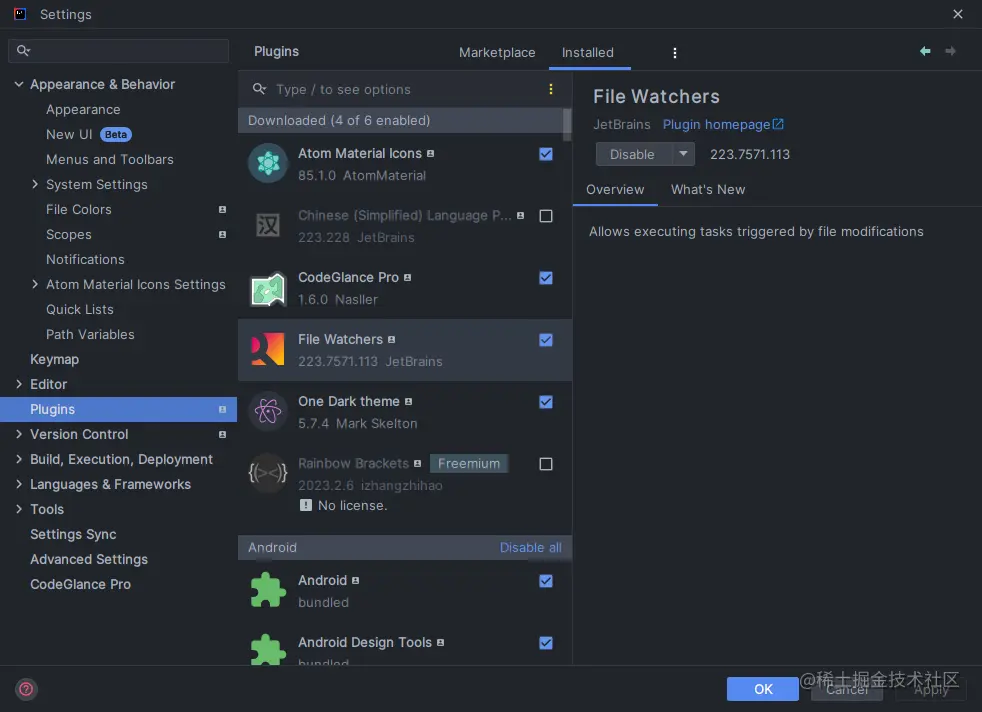Click the Rainbow Brackets plugin logo
This screenshot has height=712, width=982.
point(268,473)
